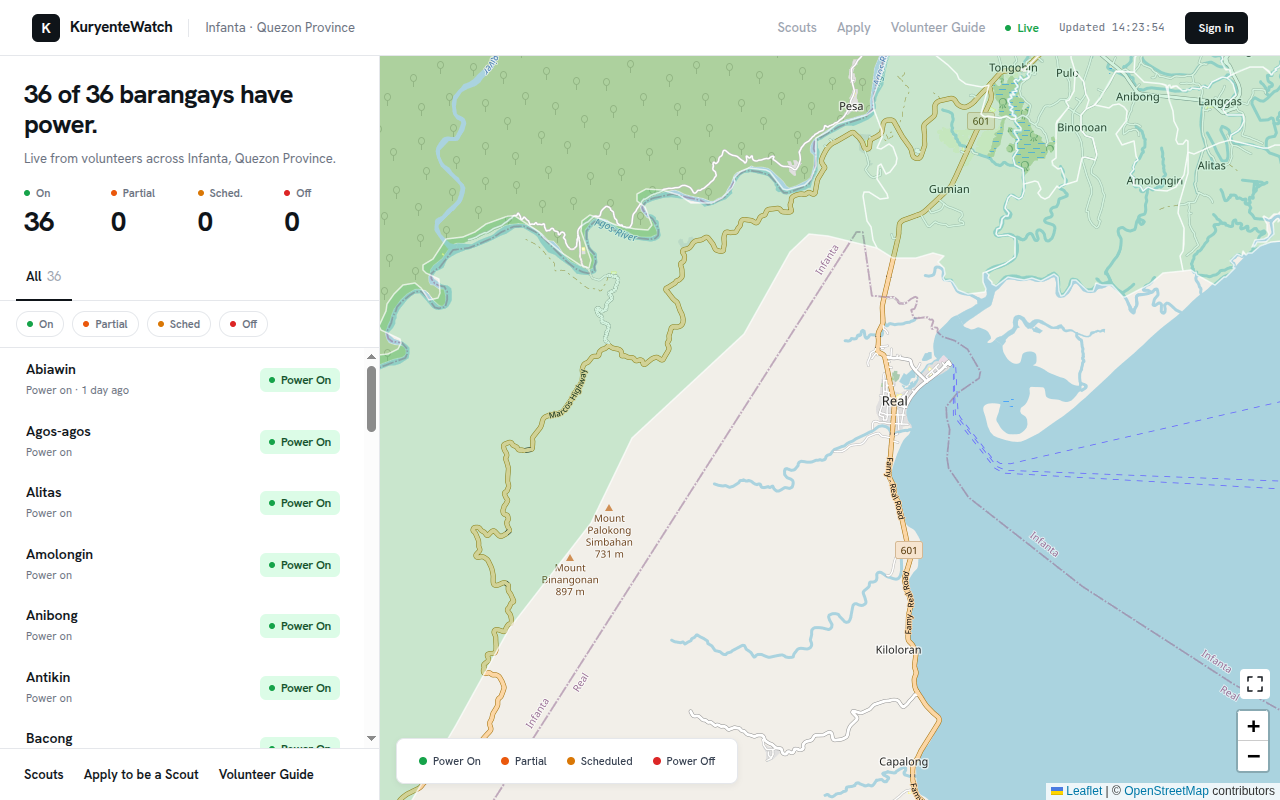Select the All 36 tab

(44, 277)
